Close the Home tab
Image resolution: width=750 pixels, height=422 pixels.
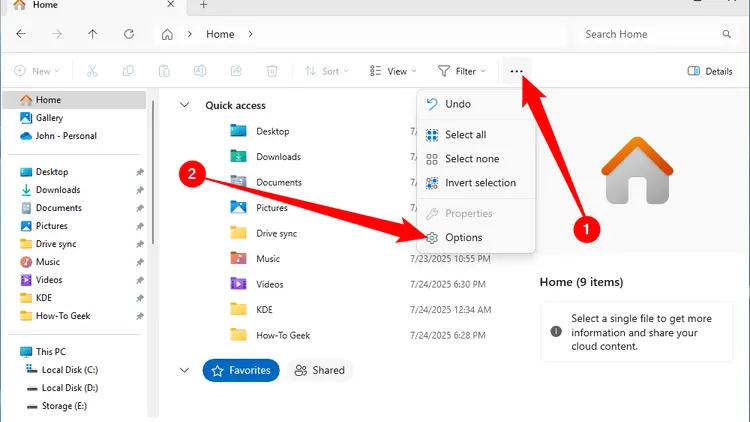pyautogui.click(x=171, y=4)
